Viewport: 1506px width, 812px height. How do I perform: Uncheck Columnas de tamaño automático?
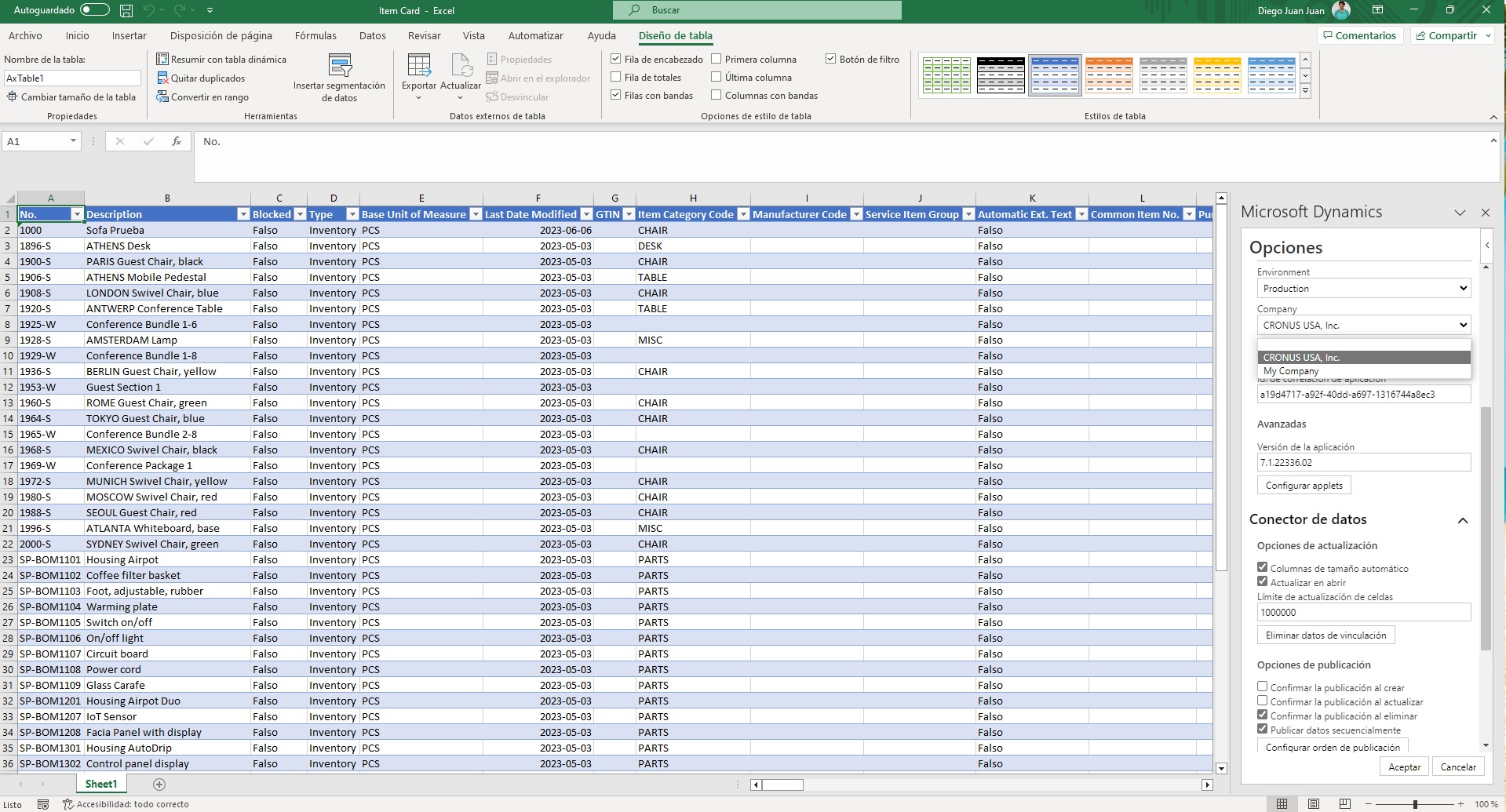pos(1262,567)
